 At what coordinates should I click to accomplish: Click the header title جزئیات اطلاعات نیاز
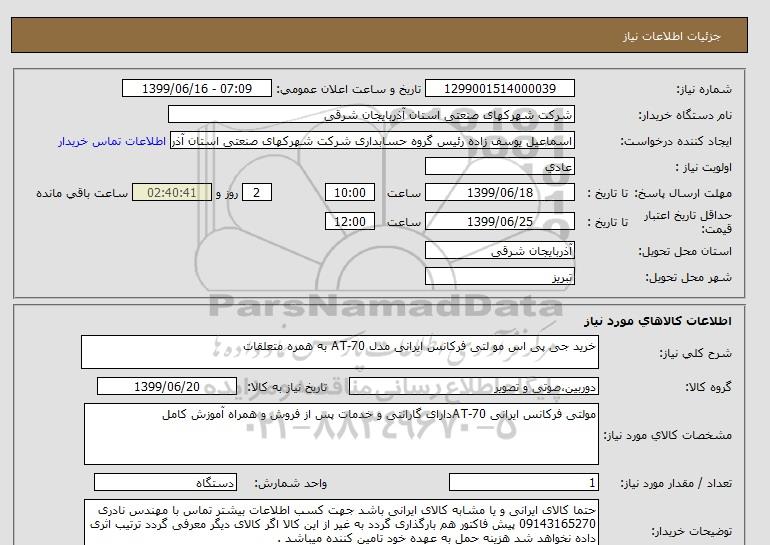click(x=671, y=36)
